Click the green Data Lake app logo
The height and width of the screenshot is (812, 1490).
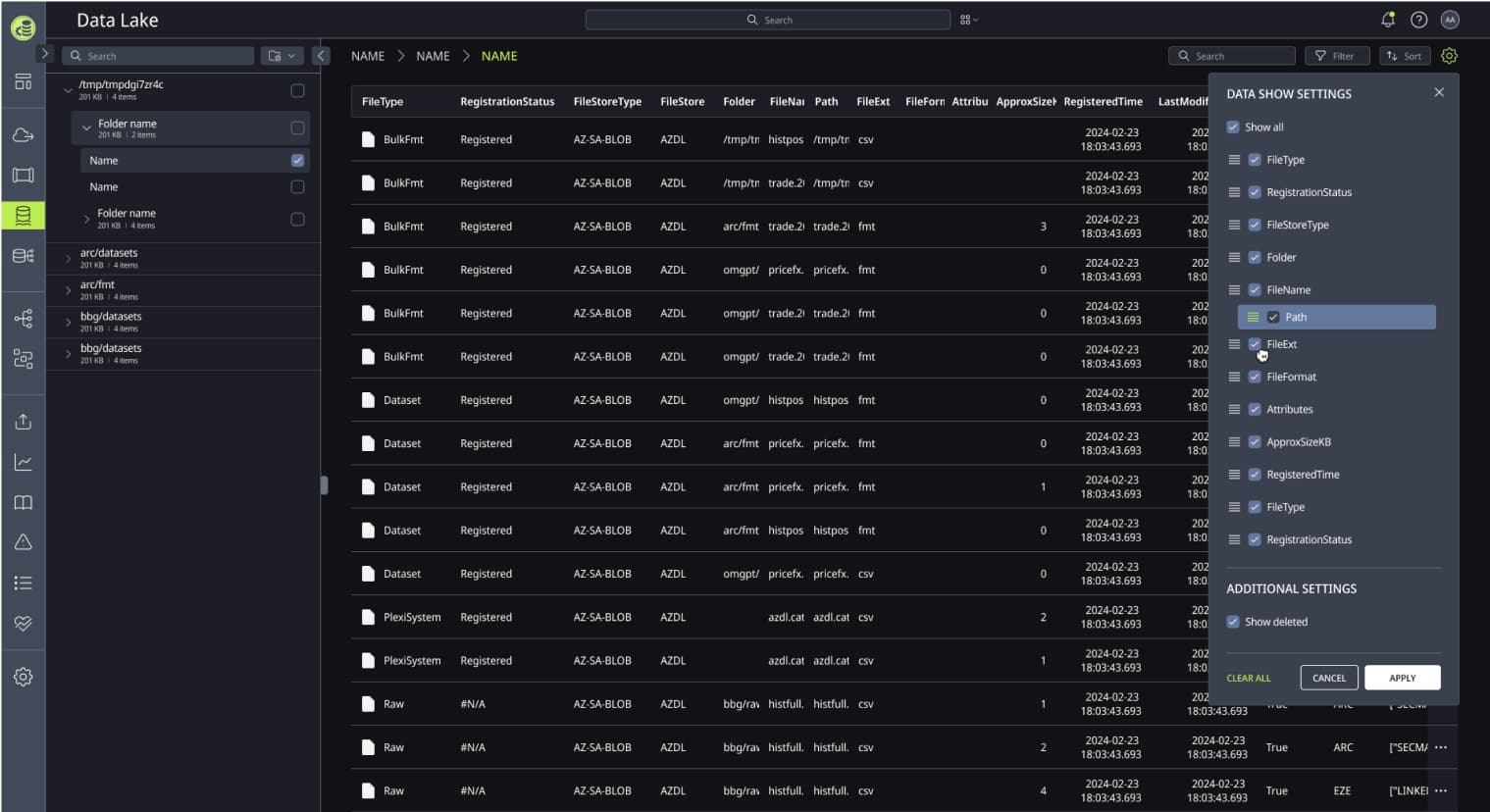24,28
